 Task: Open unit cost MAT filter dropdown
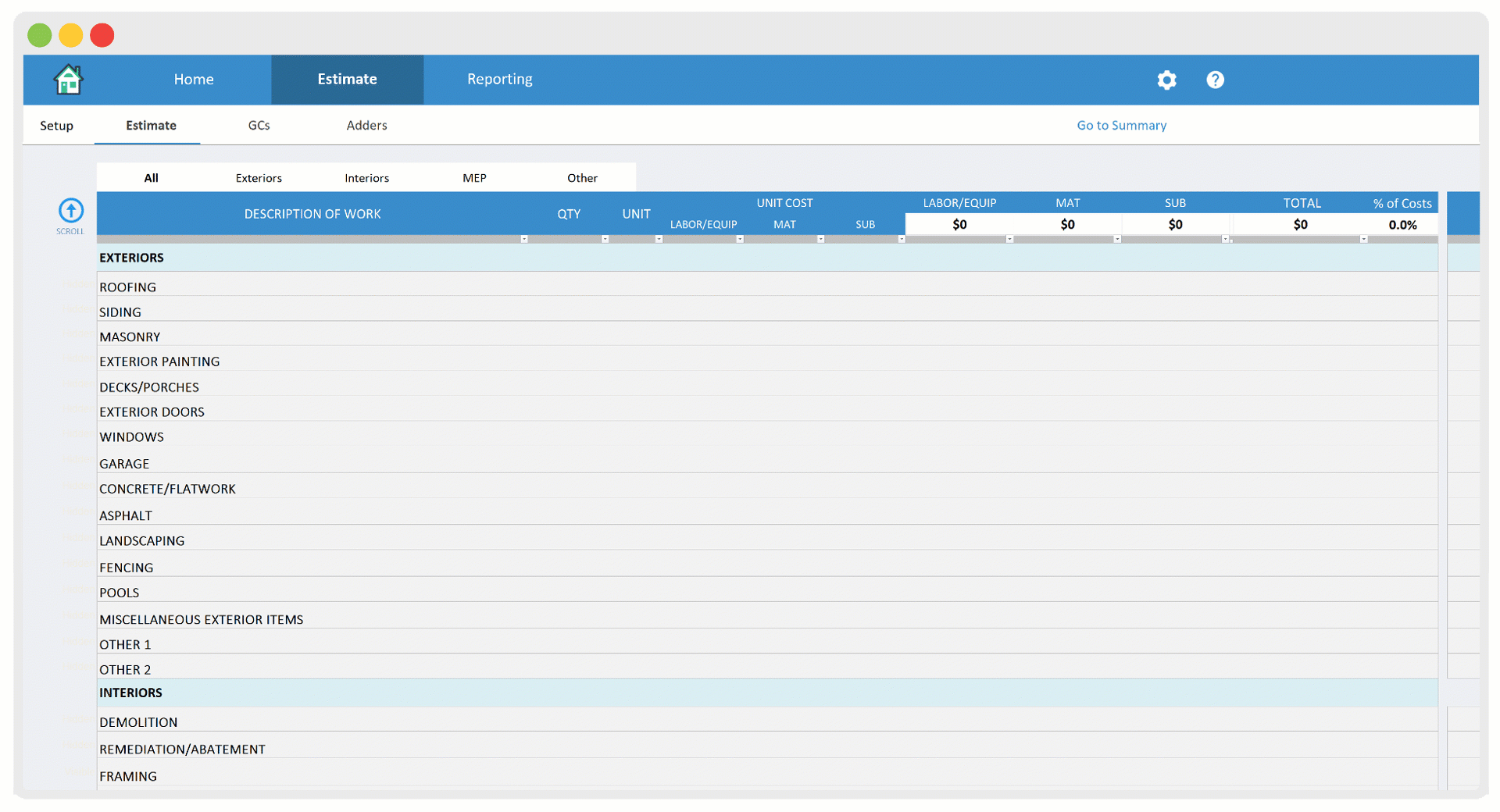[820, 239]
